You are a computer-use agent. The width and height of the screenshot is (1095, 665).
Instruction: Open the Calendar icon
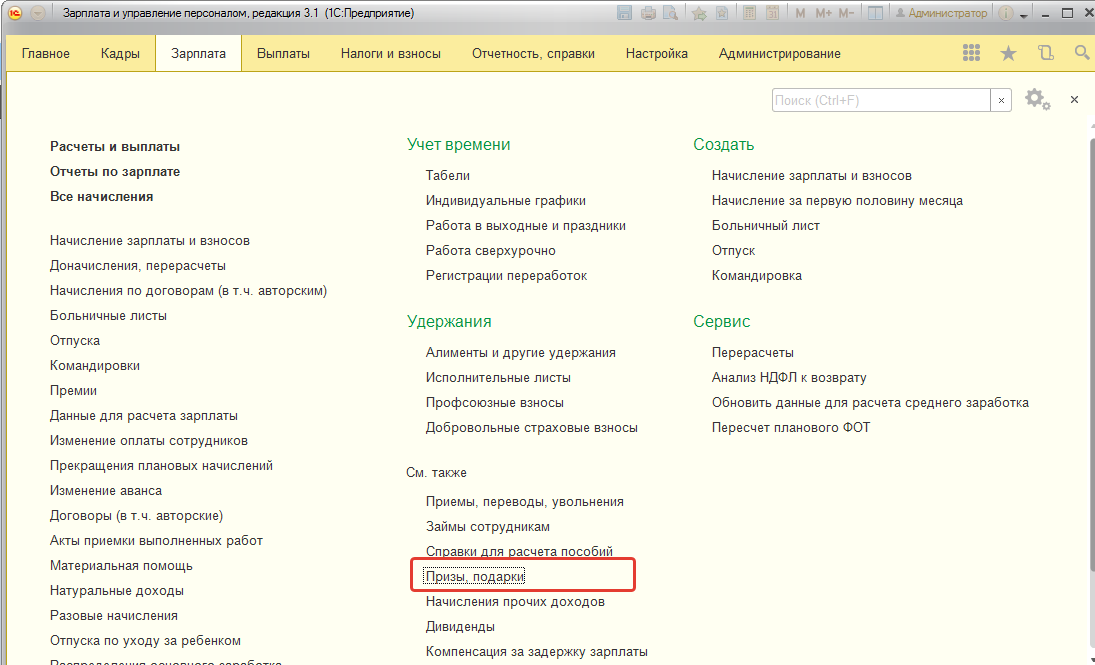click(772, 13)
